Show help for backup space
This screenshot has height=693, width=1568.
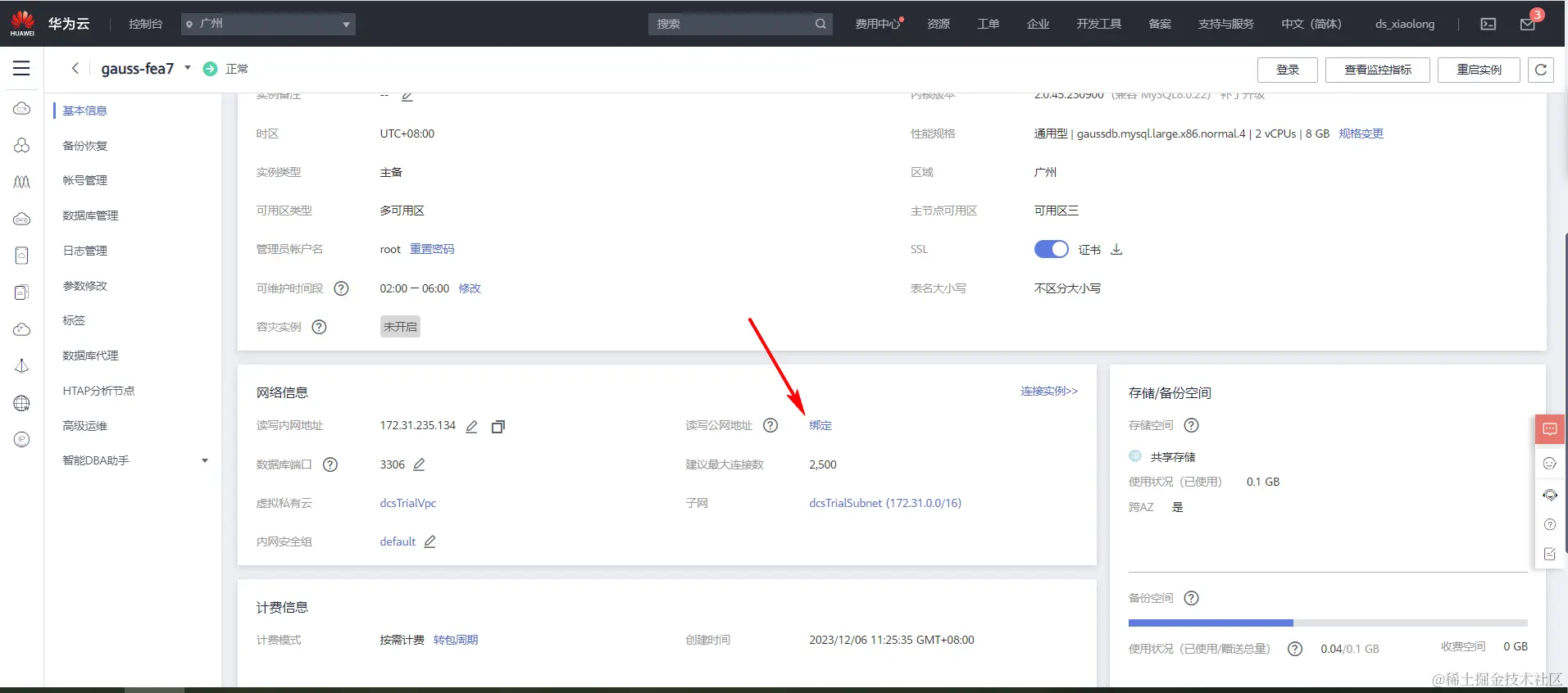point(1192,598)
